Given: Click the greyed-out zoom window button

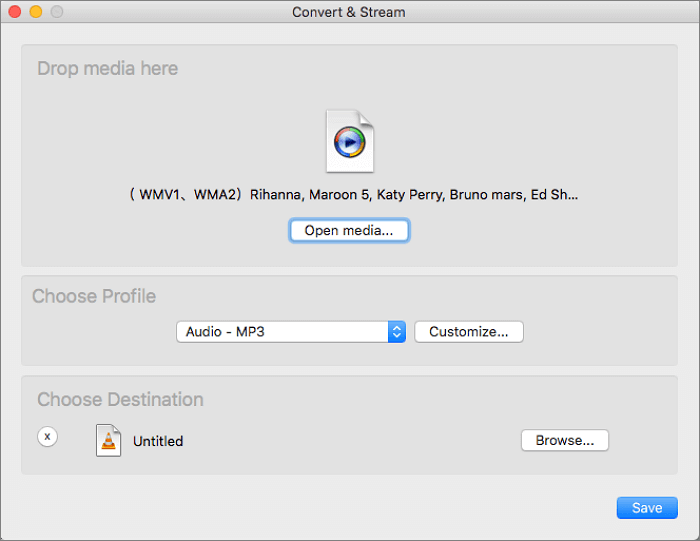Looking at the screenshot, I should pyautogui.click(x=56, y=12).
